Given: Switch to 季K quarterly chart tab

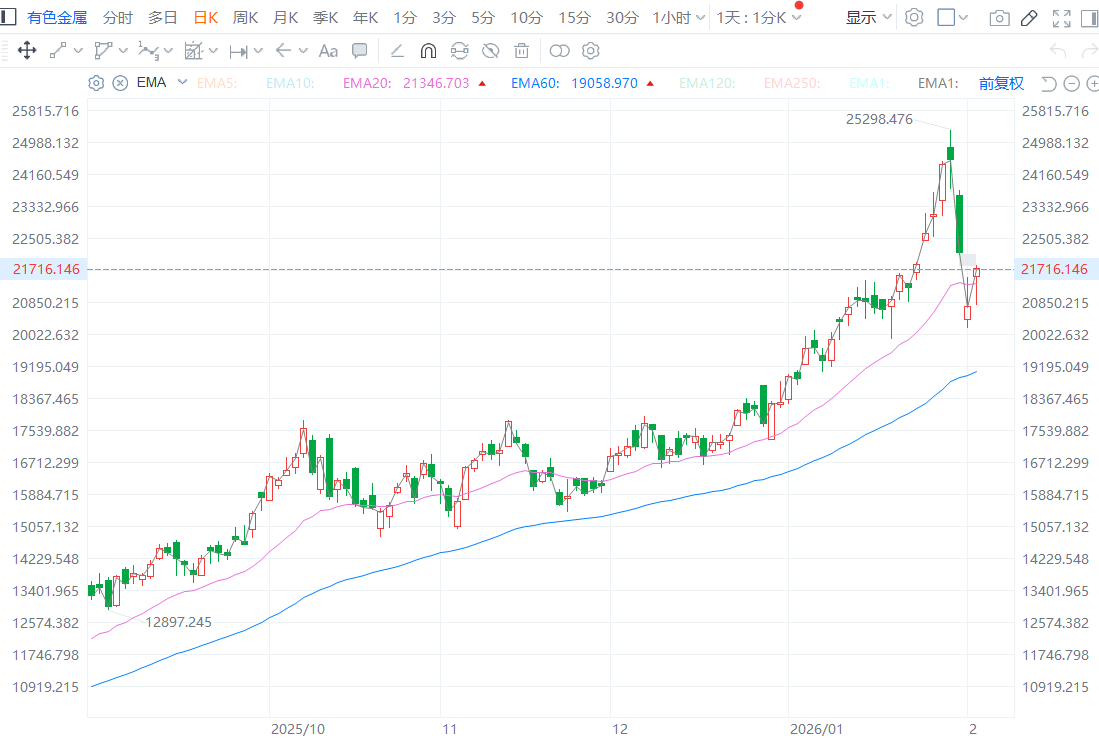Looking at the screenshot, I should (325, 18).
